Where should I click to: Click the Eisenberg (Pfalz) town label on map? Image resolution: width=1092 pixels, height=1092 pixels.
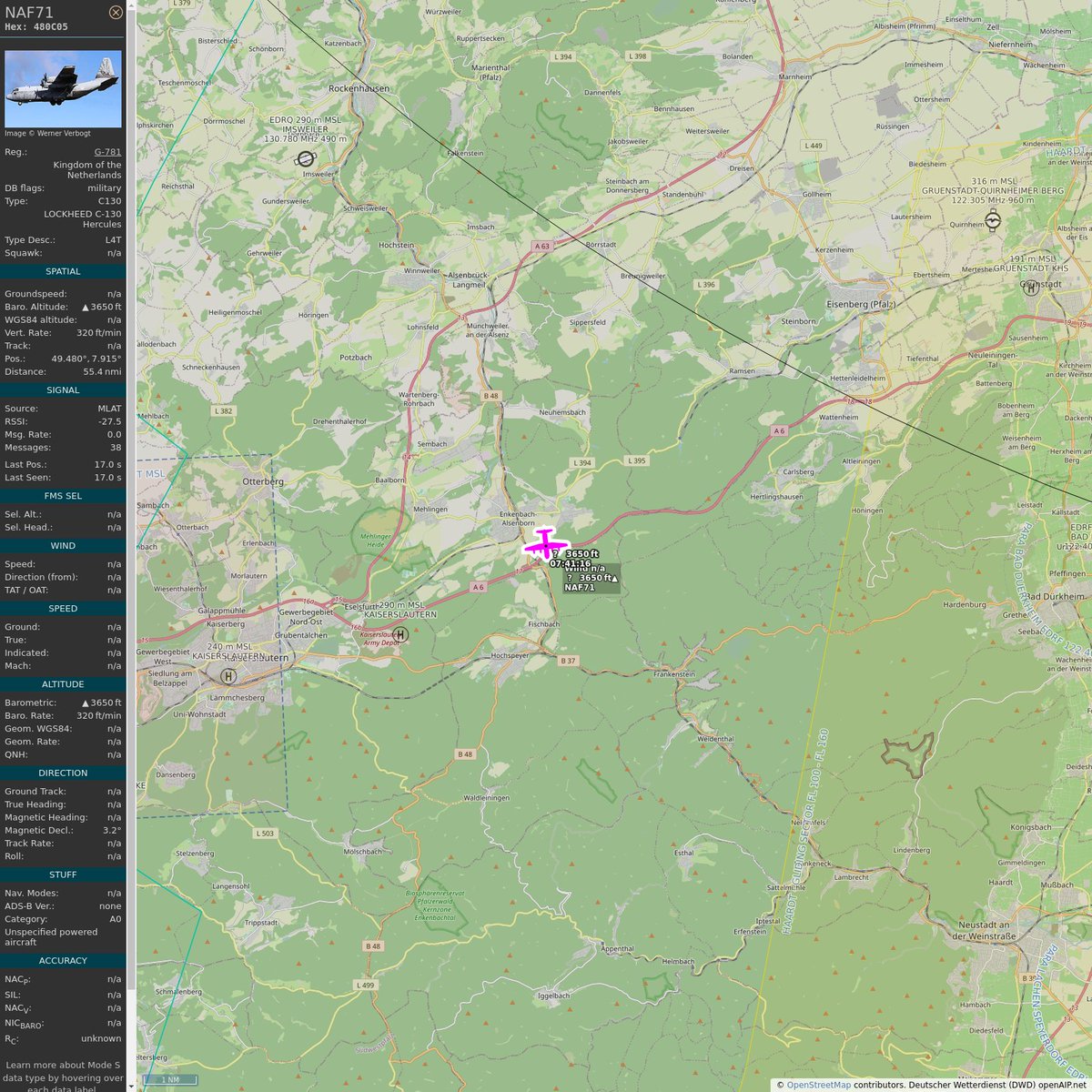(860, 303)
